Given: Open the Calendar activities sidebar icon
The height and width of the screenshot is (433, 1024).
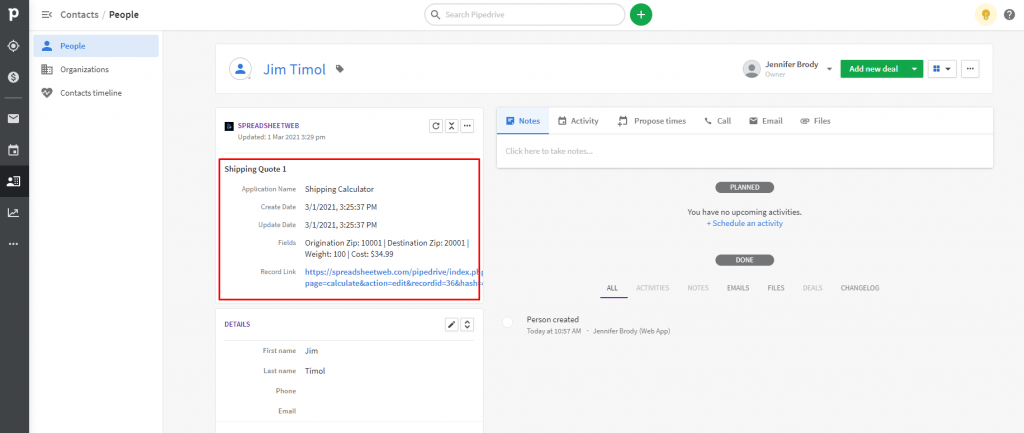Looking at the screenshot, I should 14,150.
